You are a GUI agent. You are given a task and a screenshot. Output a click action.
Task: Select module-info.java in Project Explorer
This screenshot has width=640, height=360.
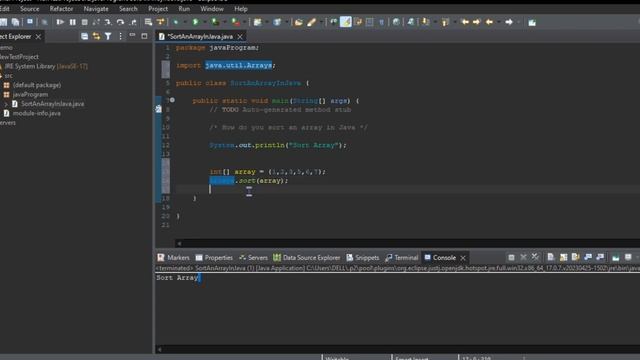(x=36, y=113)
